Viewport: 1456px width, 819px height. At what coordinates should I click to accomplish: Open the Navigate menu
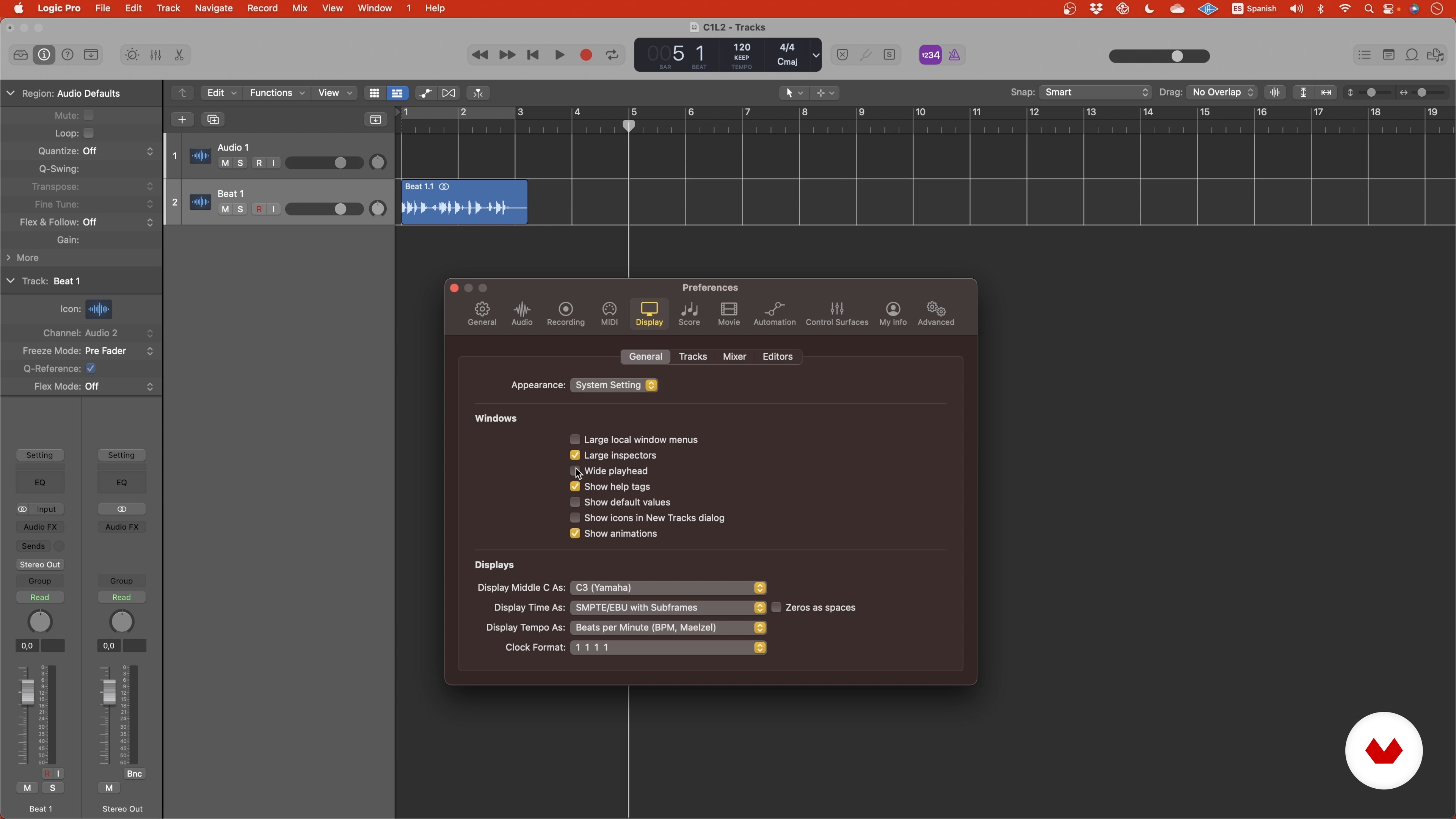(213, 8)
